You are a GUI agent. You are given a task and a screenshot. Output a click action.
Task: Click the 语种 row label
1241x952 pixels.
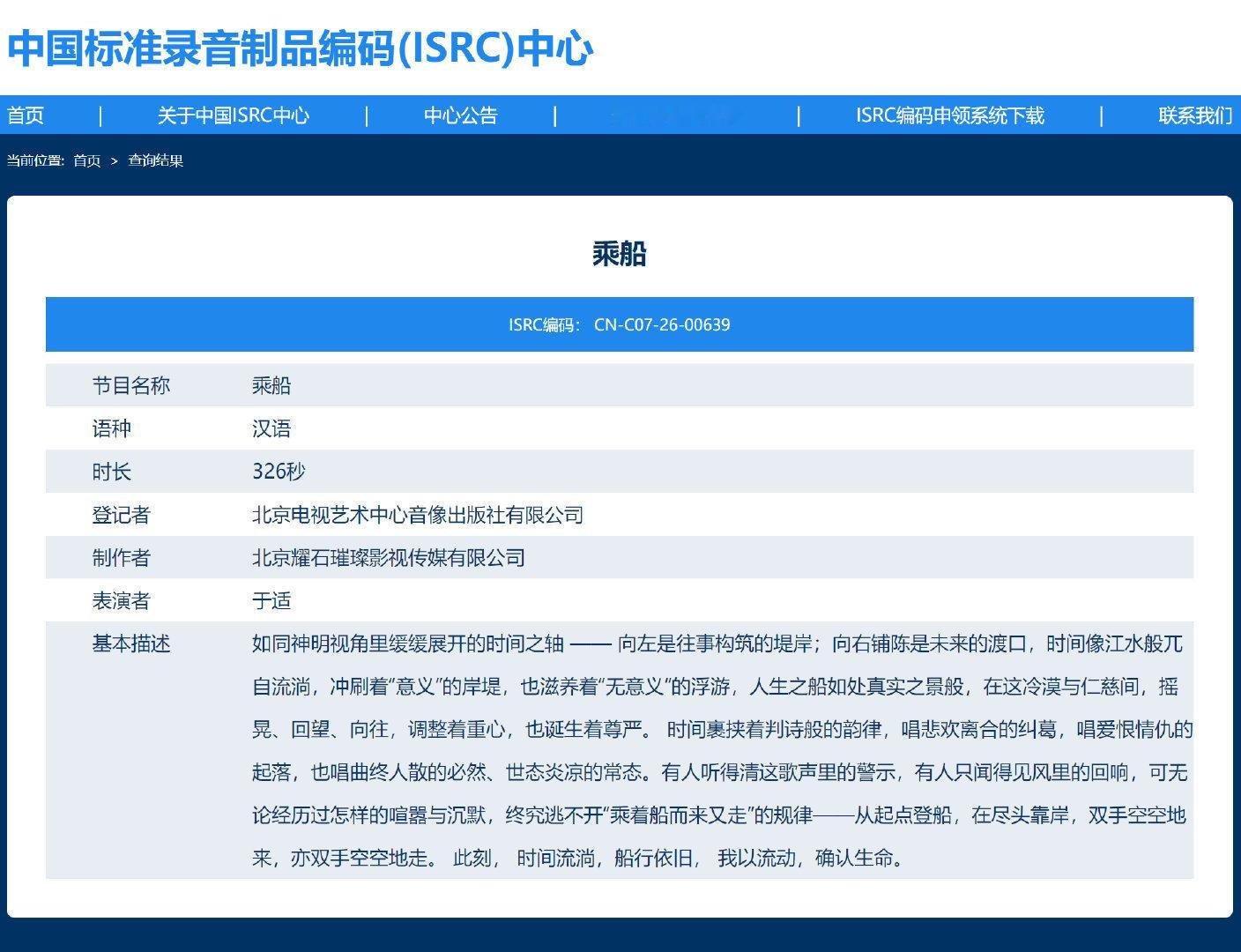pyautogui.click(x=112, y=428)
